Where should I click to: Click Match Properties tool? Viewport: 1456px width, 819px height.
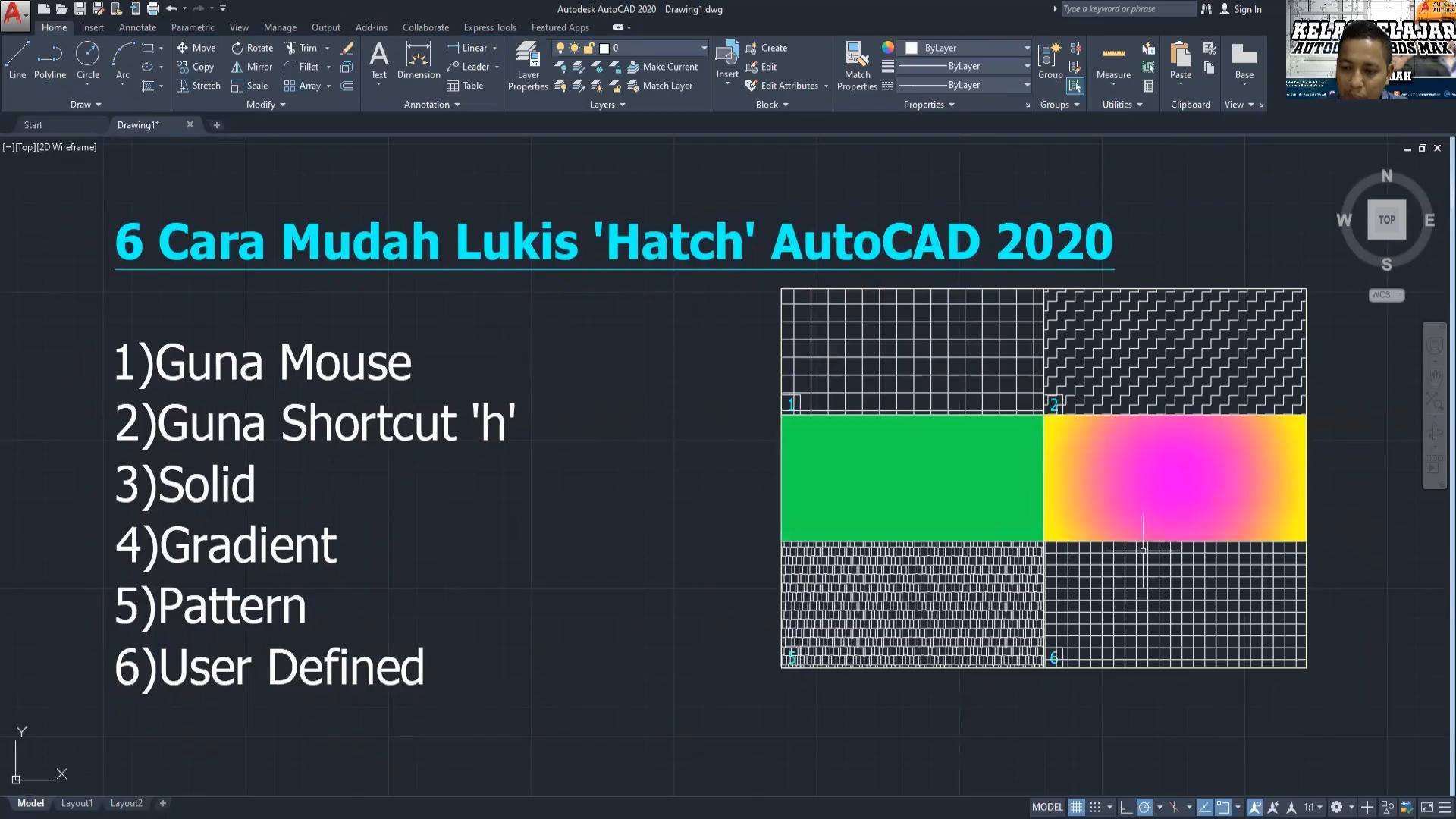(857, 67)
